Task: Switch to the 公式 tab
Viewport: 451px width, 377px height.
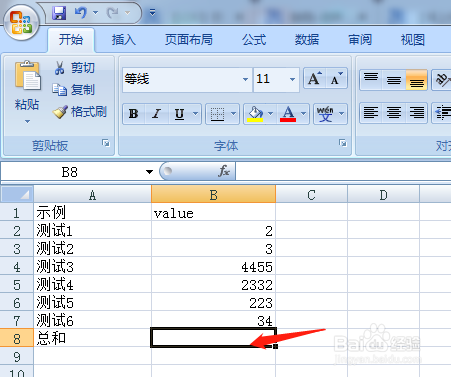Action: [x=254, y=40]
